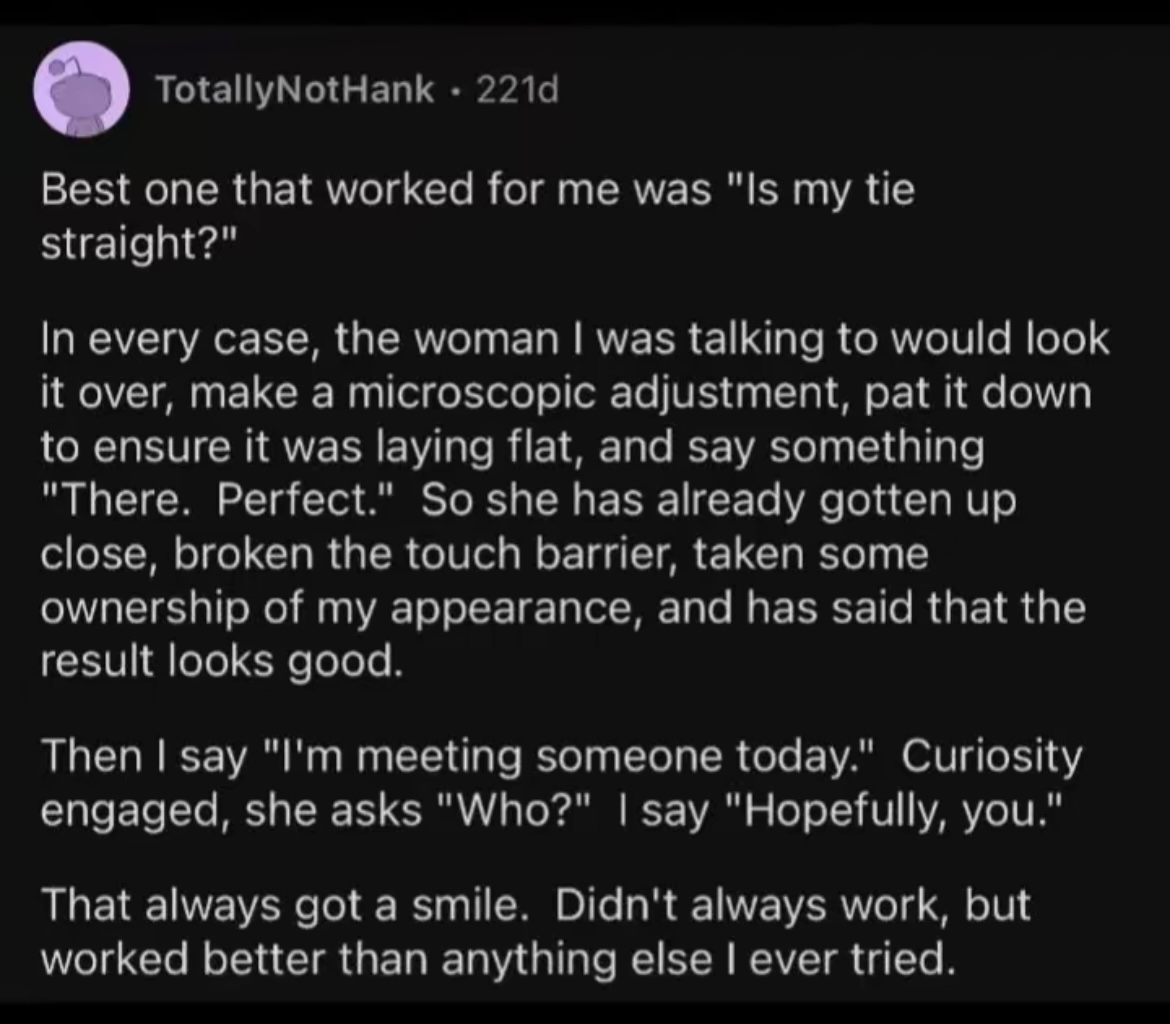Click the sentence "That always got a smile."
Viewport: 1170px width, 1024px height.
[280, 905]
